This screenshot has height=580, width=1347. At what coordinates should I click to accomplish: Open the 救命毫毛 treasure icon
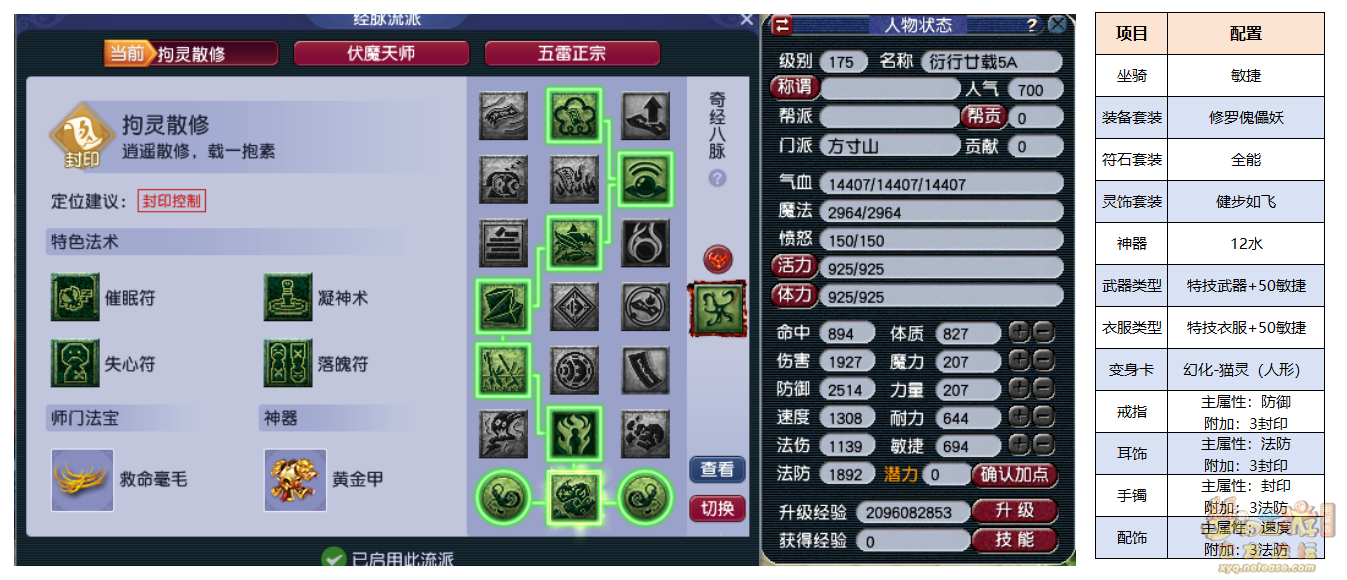(x=82, y=480)
